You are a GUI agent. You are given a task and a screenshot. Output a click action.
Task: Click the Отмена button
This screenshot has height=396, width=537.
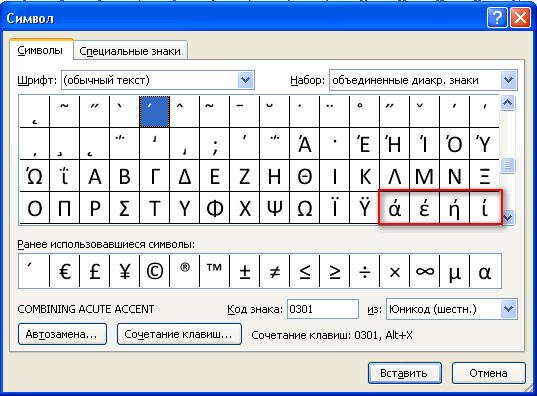[488, 373]
